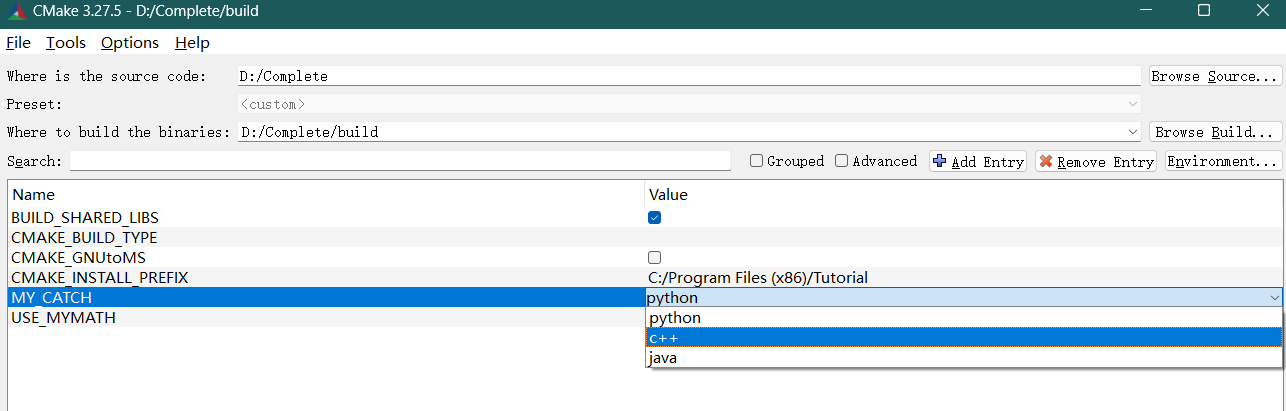Click the Browse Build button
Image resolution: width=1286 pixels, height=411 pixels.
(1216, 132)
